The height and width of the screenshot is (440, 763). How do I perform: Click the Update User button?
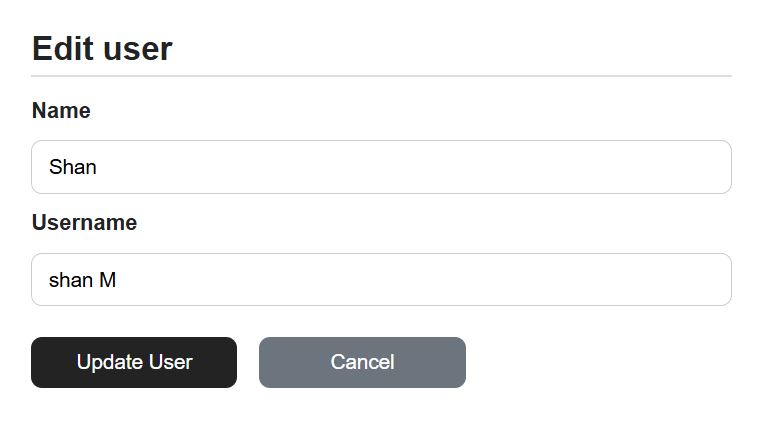(134, 362)
